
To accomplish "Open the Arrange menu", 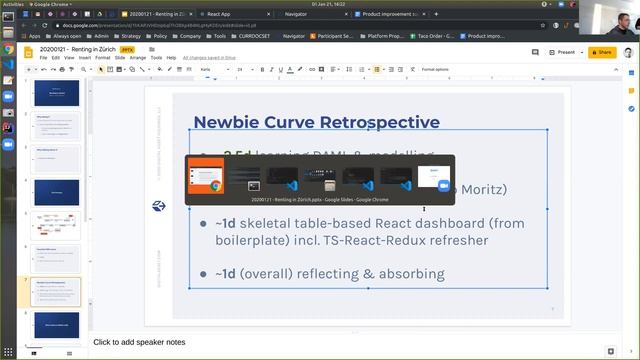I will click(138, 58).
